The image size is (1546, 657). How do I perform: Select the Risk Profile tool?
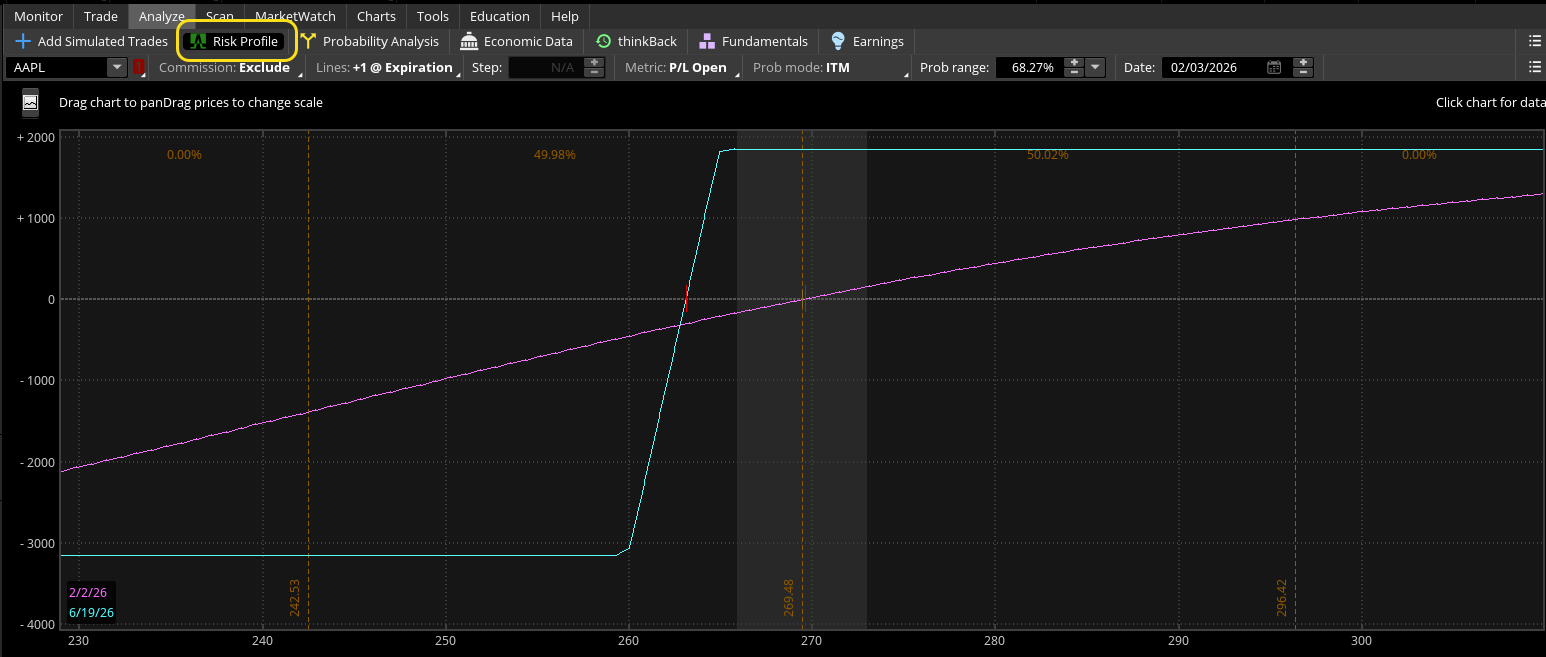click(x=236, y=41)
